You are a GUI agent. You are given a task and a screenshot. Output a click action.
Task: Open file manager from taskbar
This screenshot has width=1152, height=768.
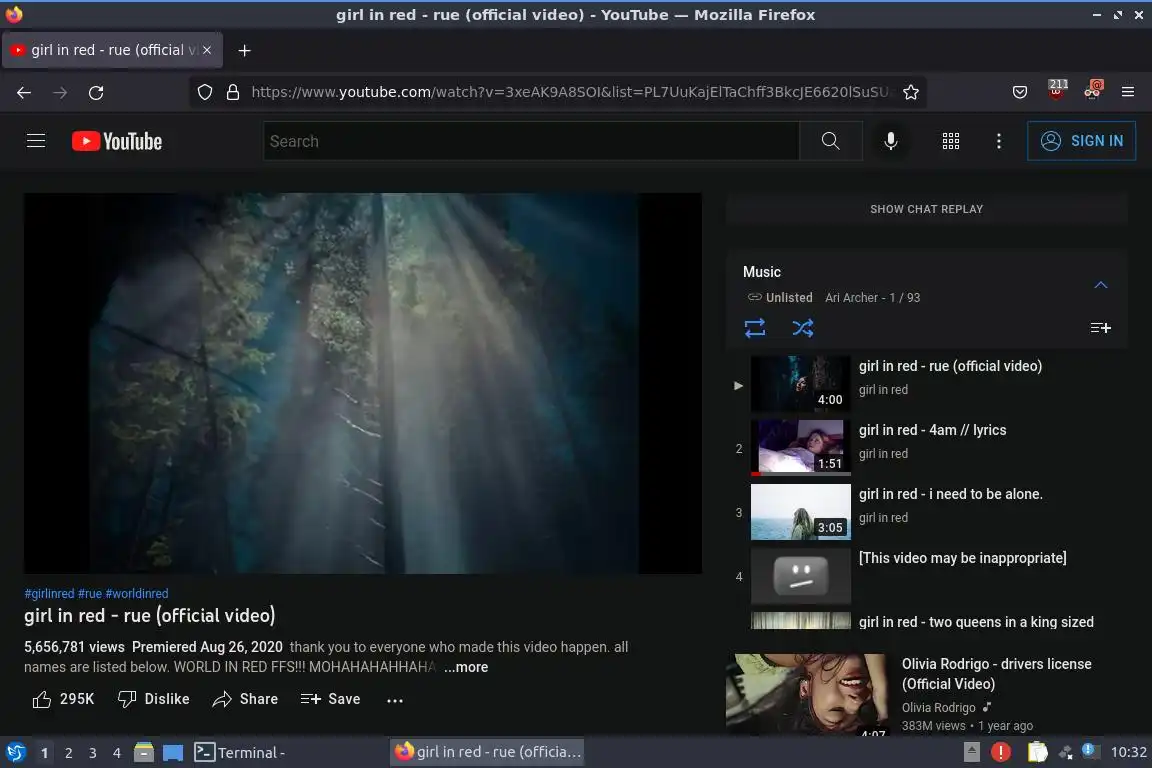pos(144,752)
